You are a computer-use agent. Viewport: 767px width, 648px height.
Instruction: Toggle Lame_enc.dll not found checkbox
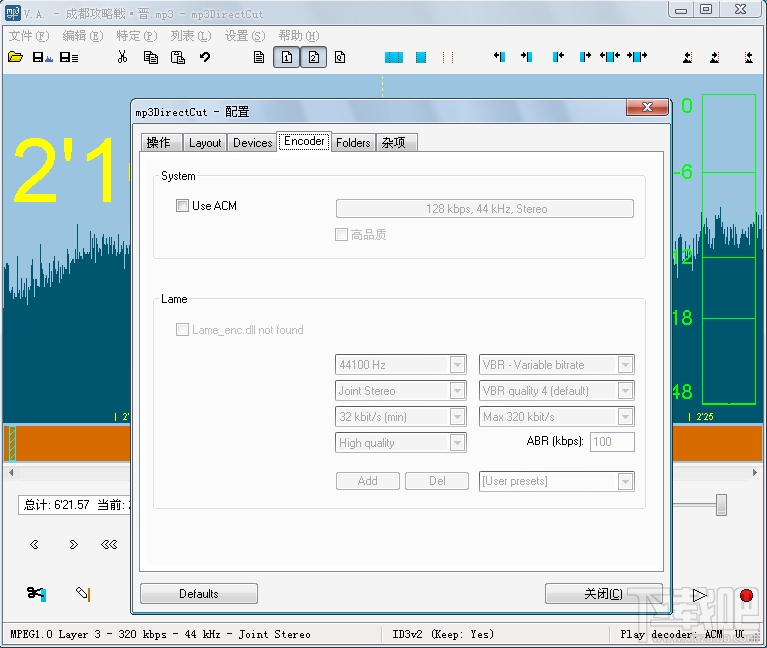(182, 330)
